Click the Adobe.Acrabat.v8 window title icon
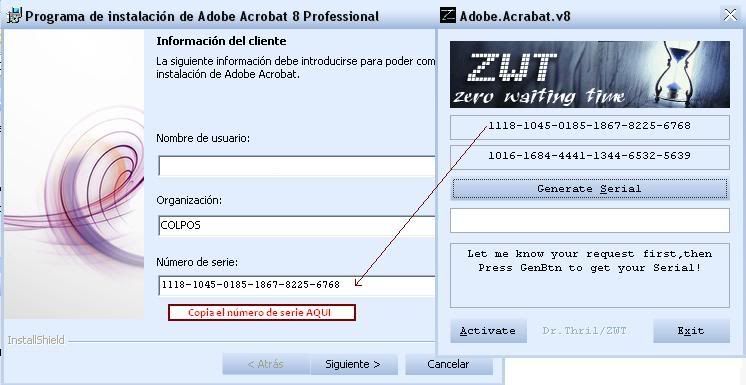The image size is (746, 385). [447, 15]
